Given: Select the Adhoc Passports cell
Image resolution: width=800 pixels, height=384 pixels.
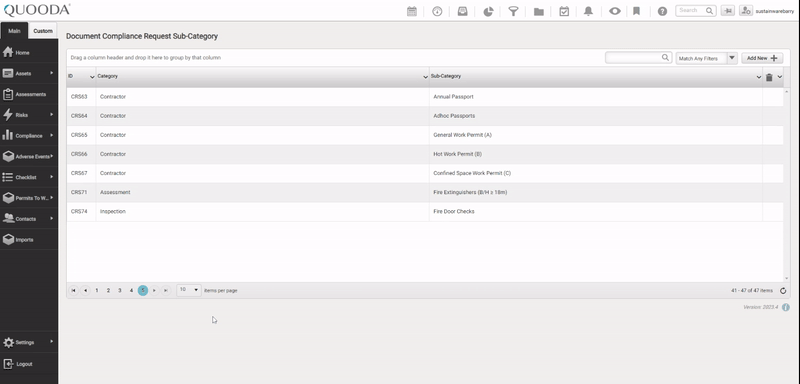Looking at the screenshot, I should [596, 116].
